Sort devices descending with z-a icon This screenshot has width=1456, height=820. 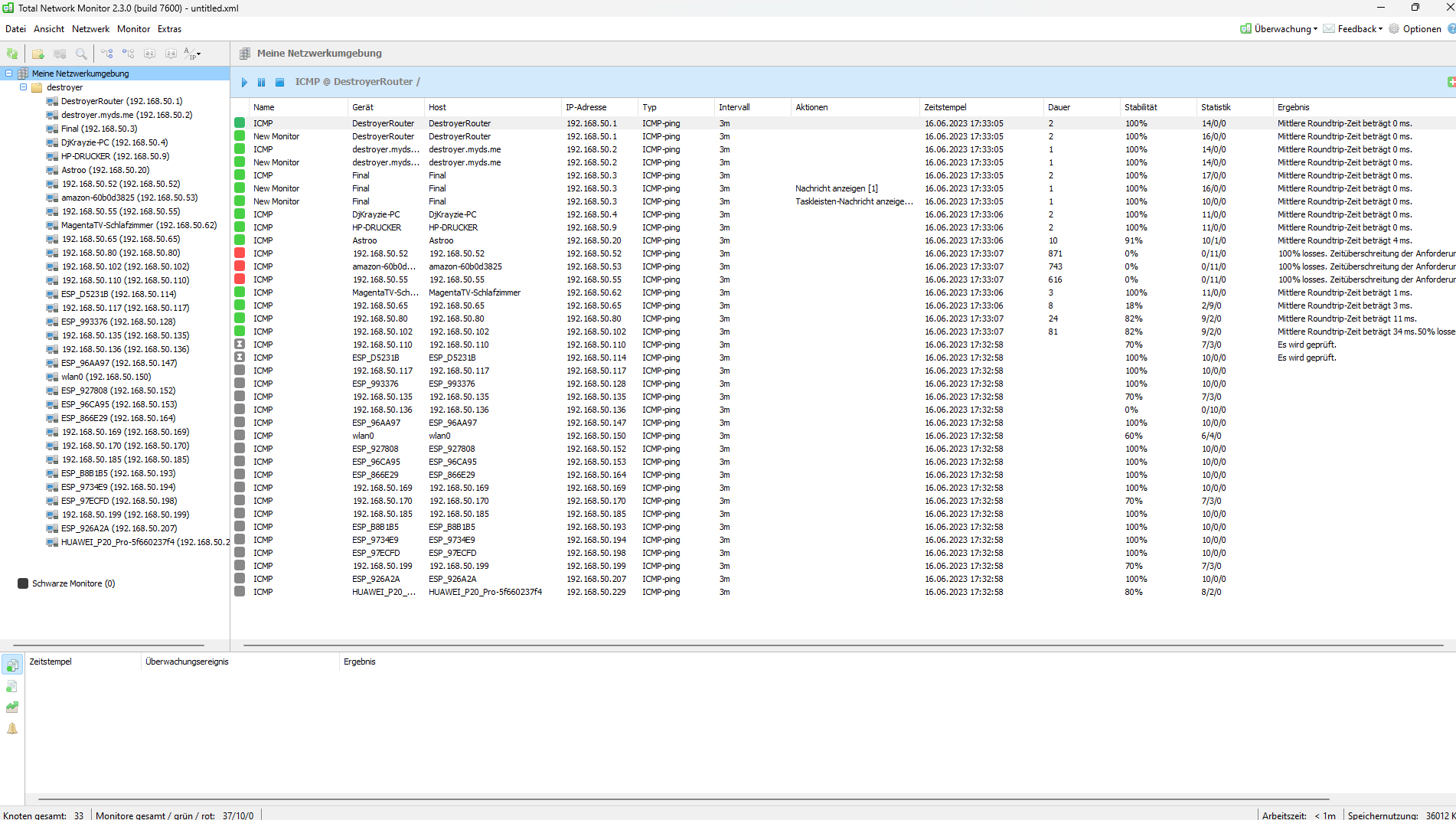[x=171, y=54]
